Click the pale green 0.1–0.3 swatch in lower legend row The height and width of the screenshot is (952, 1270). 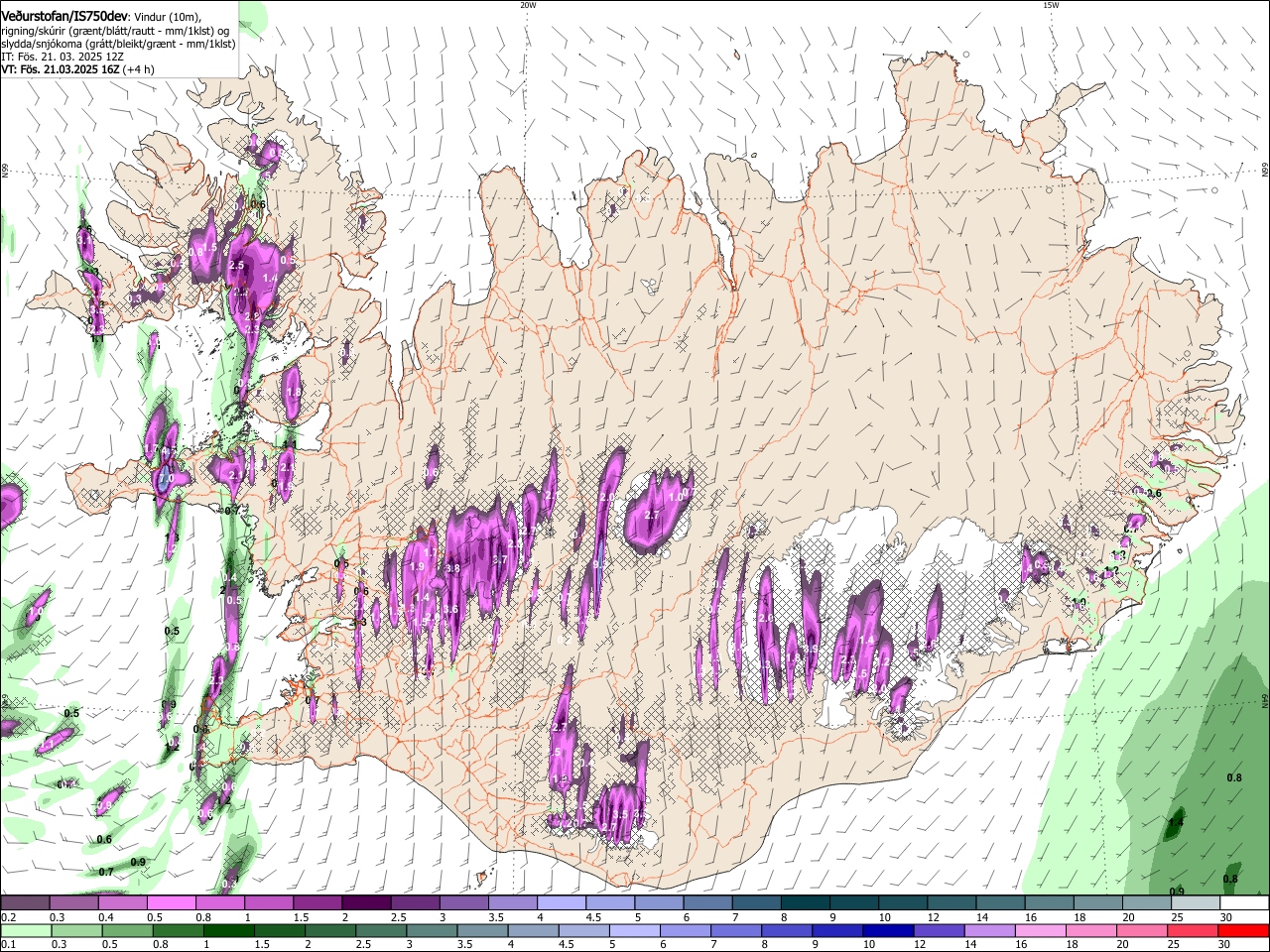tap(26, 930)
